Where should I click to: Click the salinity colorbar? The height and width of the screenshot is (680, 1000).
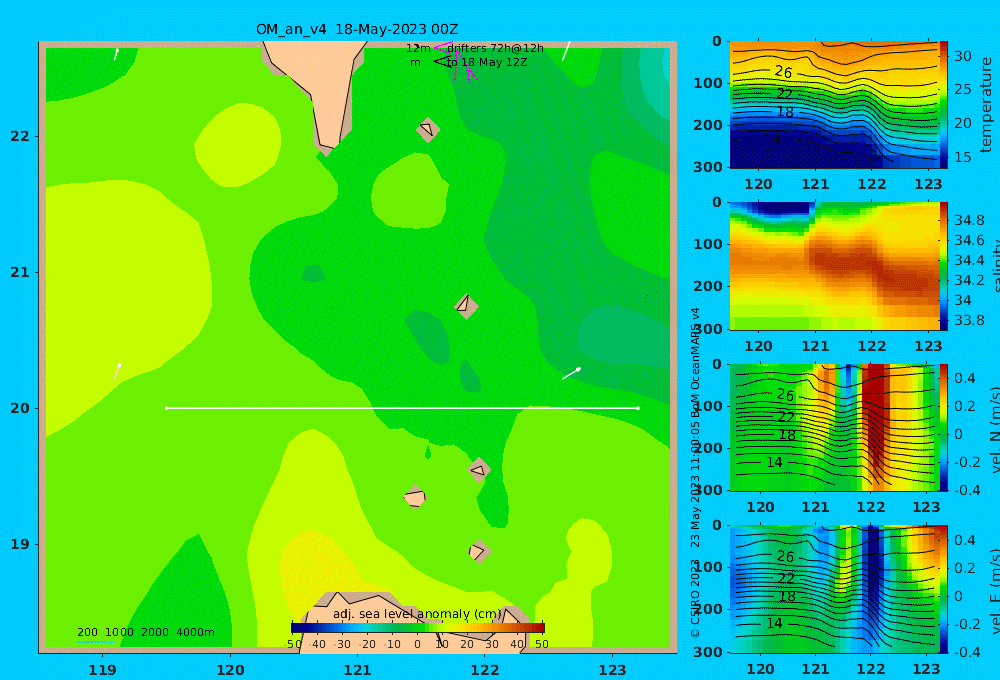944,266
